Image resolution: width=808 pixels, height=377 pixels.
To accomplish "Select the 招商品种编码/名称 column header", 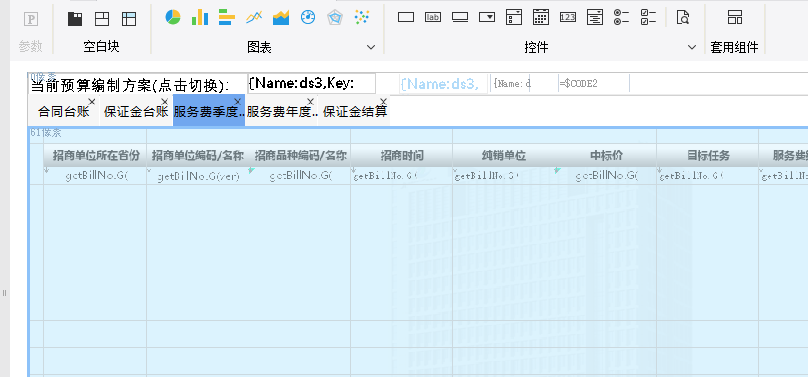I will pyautogui.click(x=300, y=155).
